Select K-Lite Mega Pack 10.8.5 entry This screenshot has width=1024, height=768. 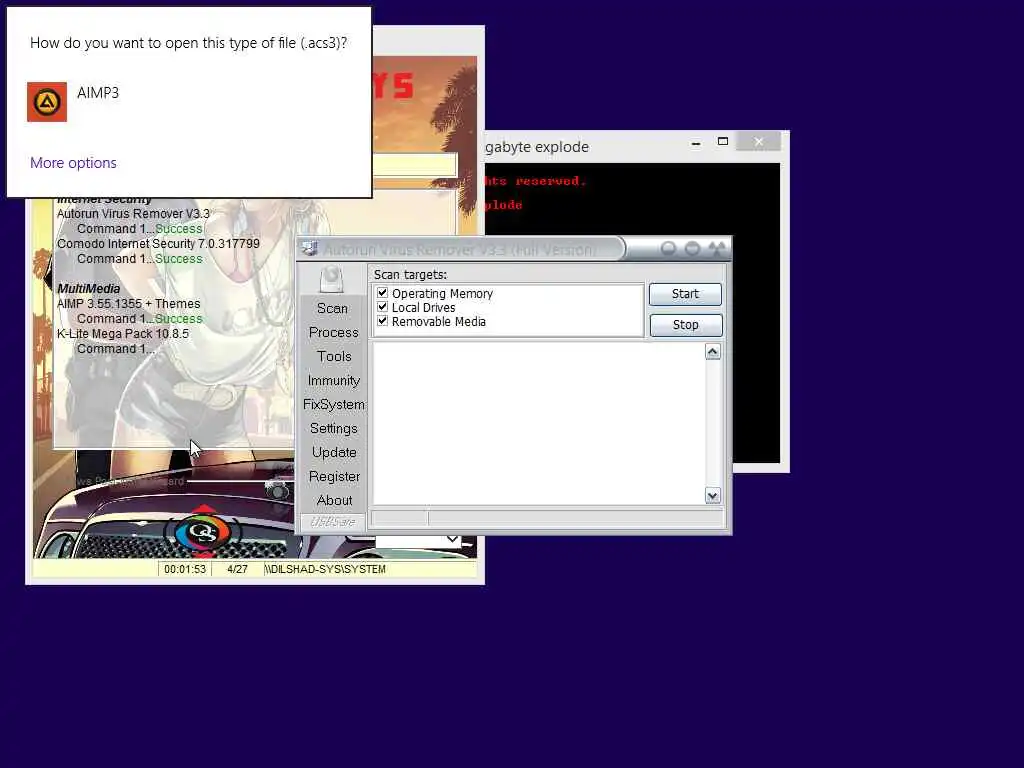123,334
